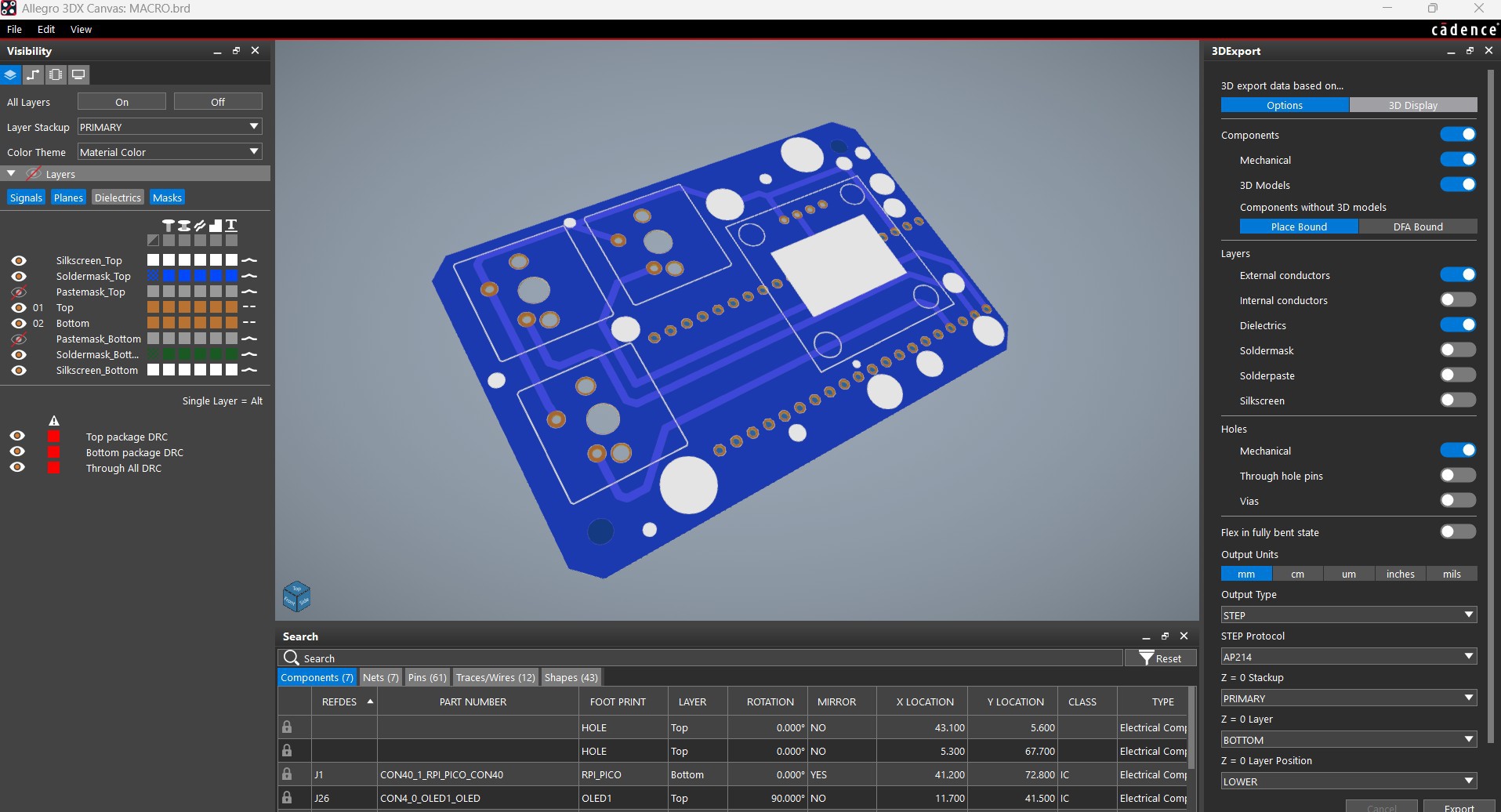Open the View menu
Screen dimensions: 1501x812
[x=81, y=29]
